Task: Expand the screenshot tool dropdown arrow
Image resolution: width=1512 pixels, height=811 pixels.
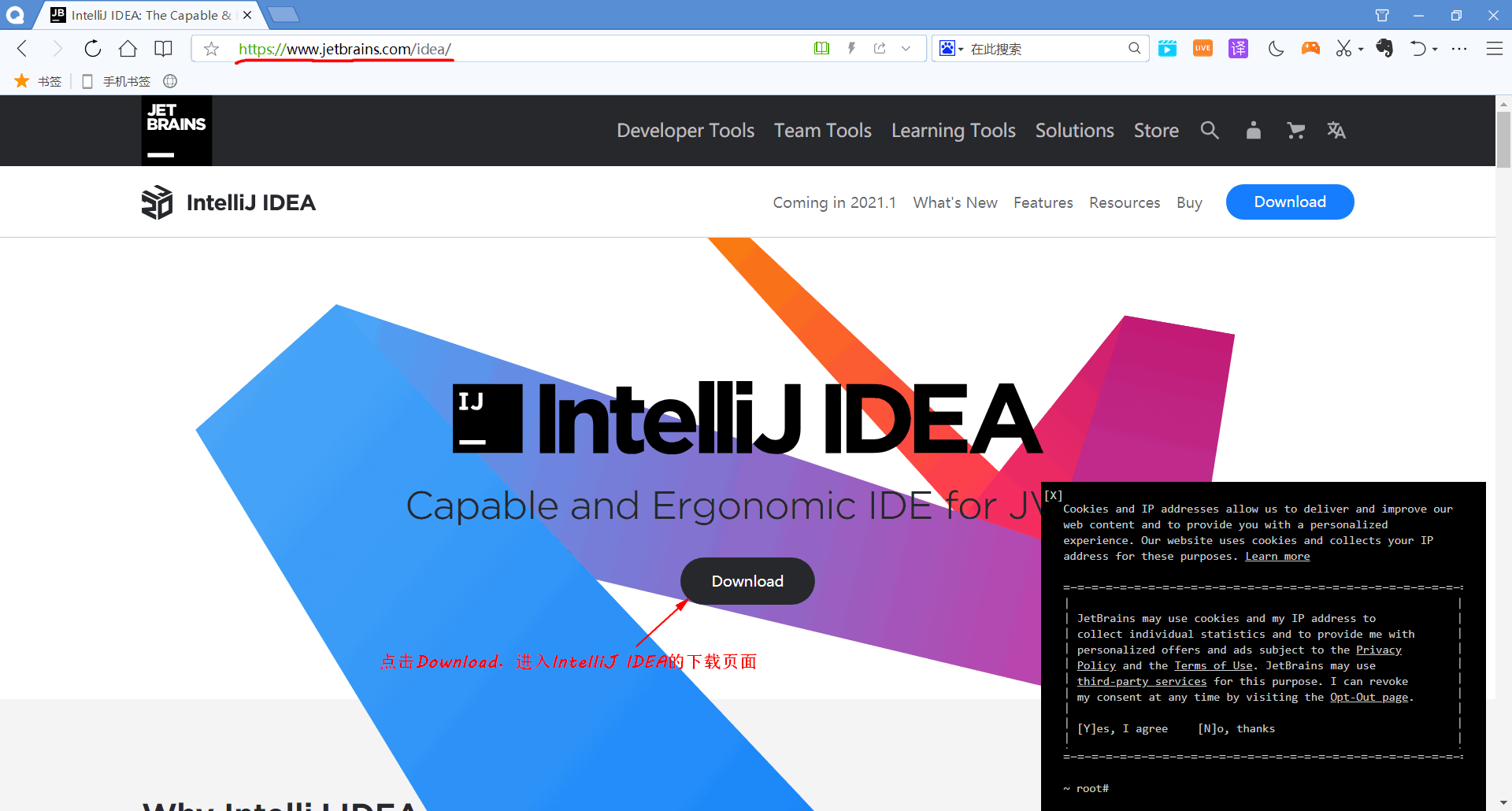Action: (x=1361, y=50)
